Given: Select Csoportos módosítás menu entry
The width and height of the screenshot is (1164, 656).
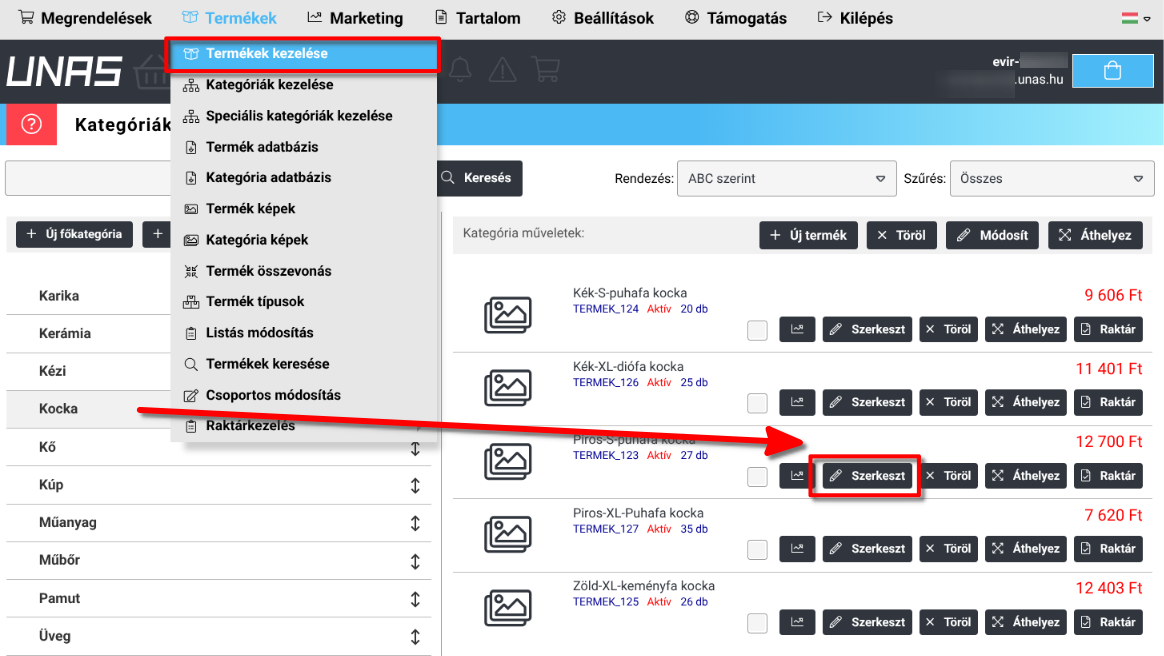Looking at the screenshot, I should tap(303, 395).
